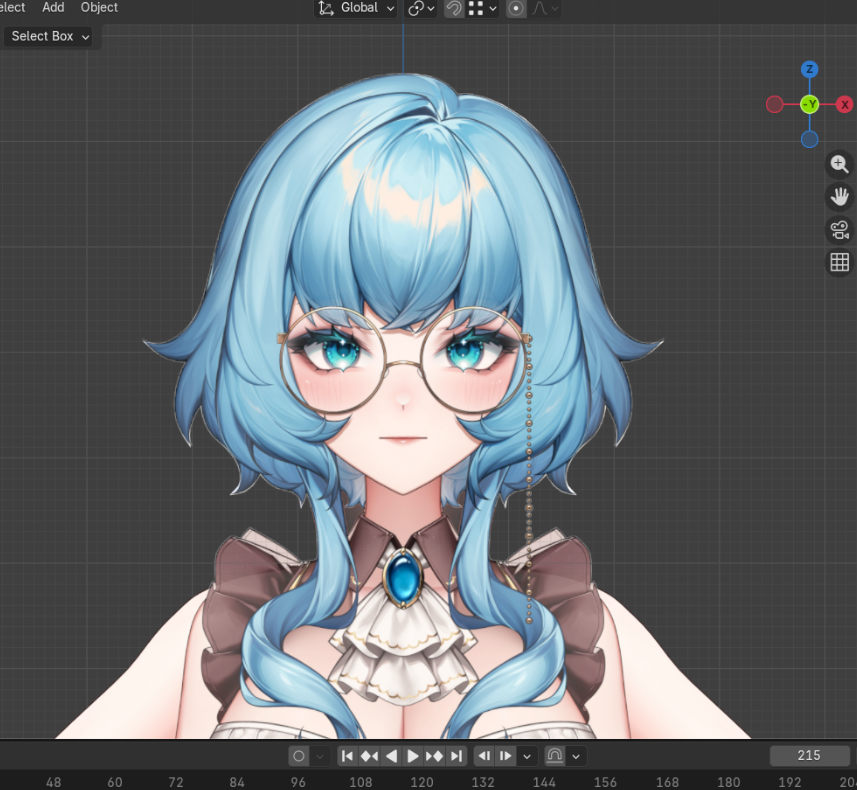Jump to the previous keyframe
The width and height of the screenshot is (857, 790).
tap(369, 756)
